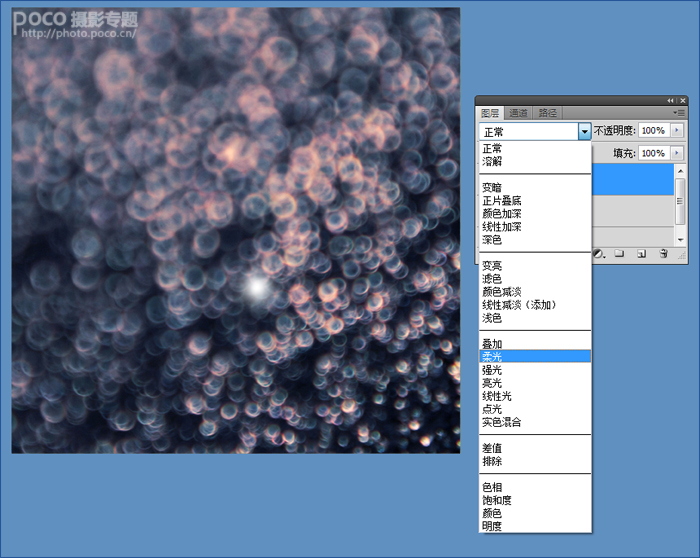Choose 颜色减淡 blend mode
This screenshot has width=700, height=558.
[x=535, y=291]
